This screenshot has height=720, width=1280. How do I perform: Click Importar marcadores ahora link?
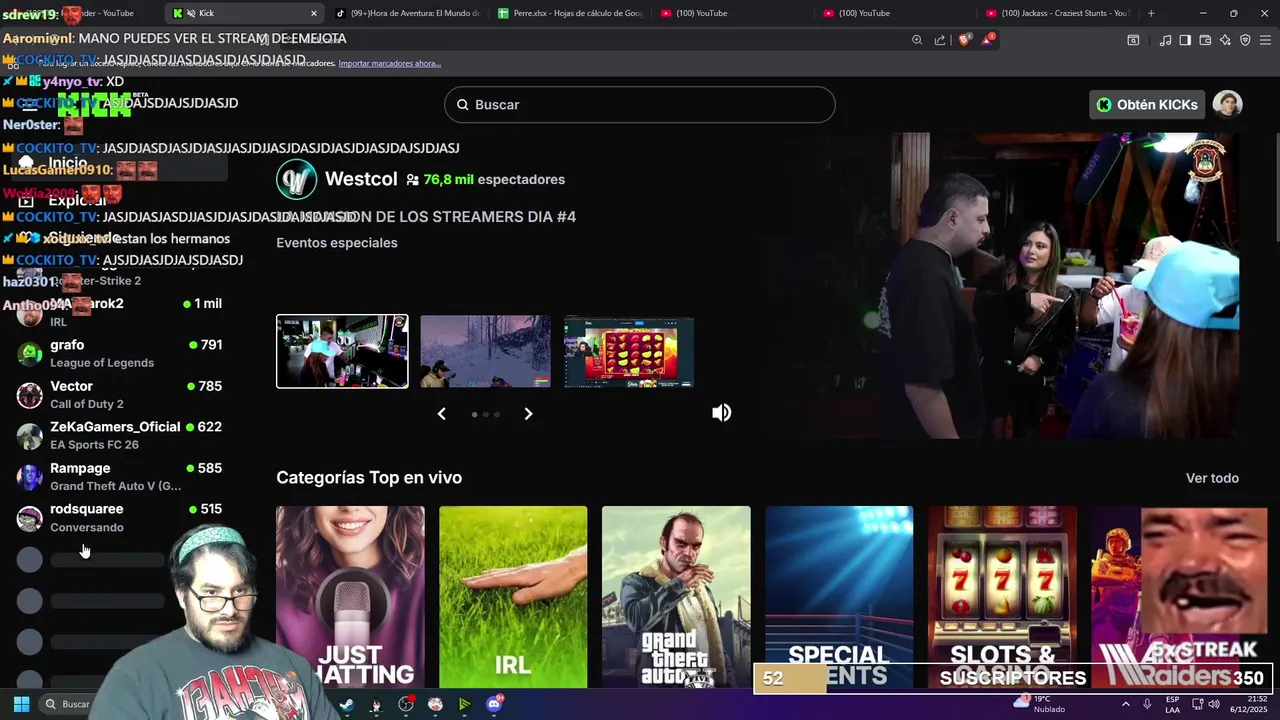pyautogui.click(x=389, y=63)
